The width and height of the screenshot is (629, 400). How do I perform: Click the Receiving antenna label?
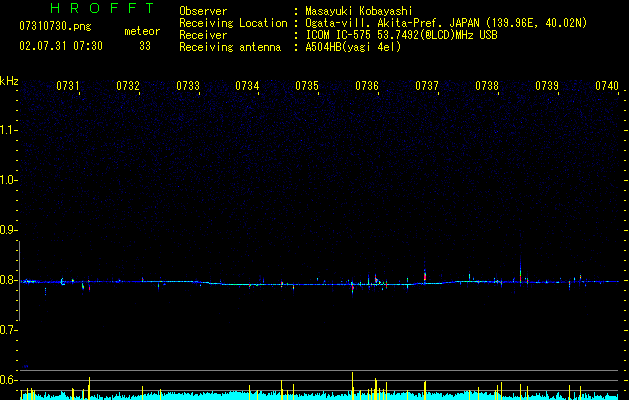[x=230, y=47]
